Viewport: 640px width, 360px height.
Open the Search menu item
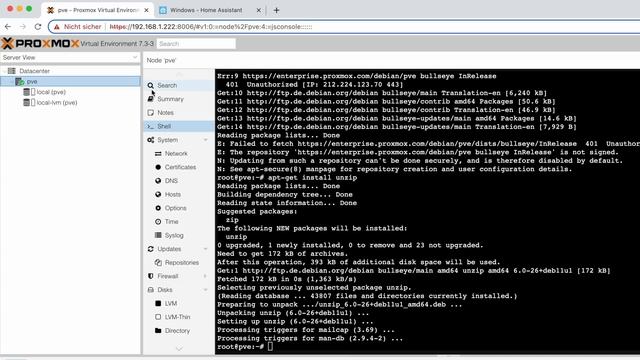pyautogui.click(x=178, y=85)
